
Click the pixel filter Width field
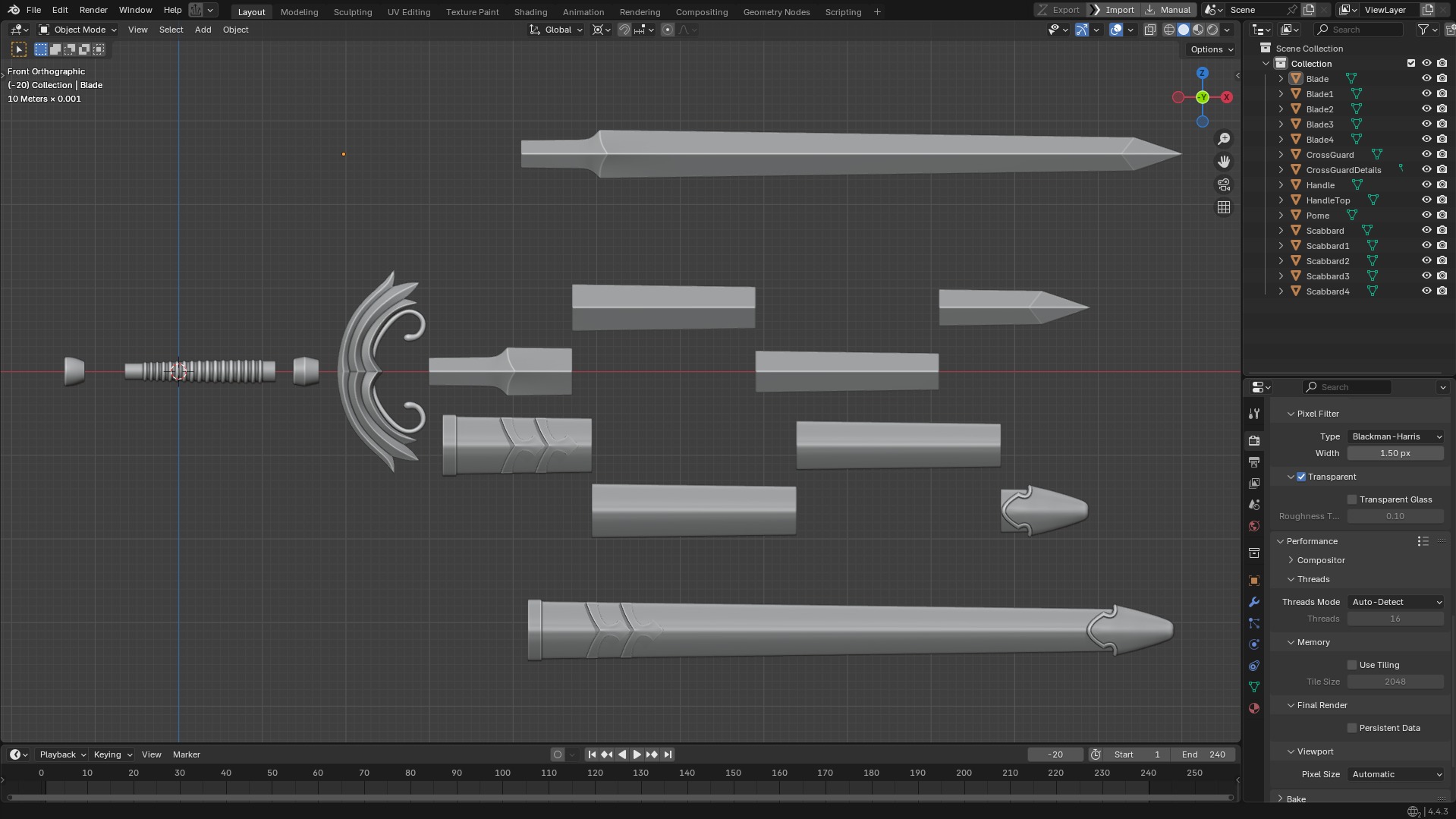pos(1395,453)
